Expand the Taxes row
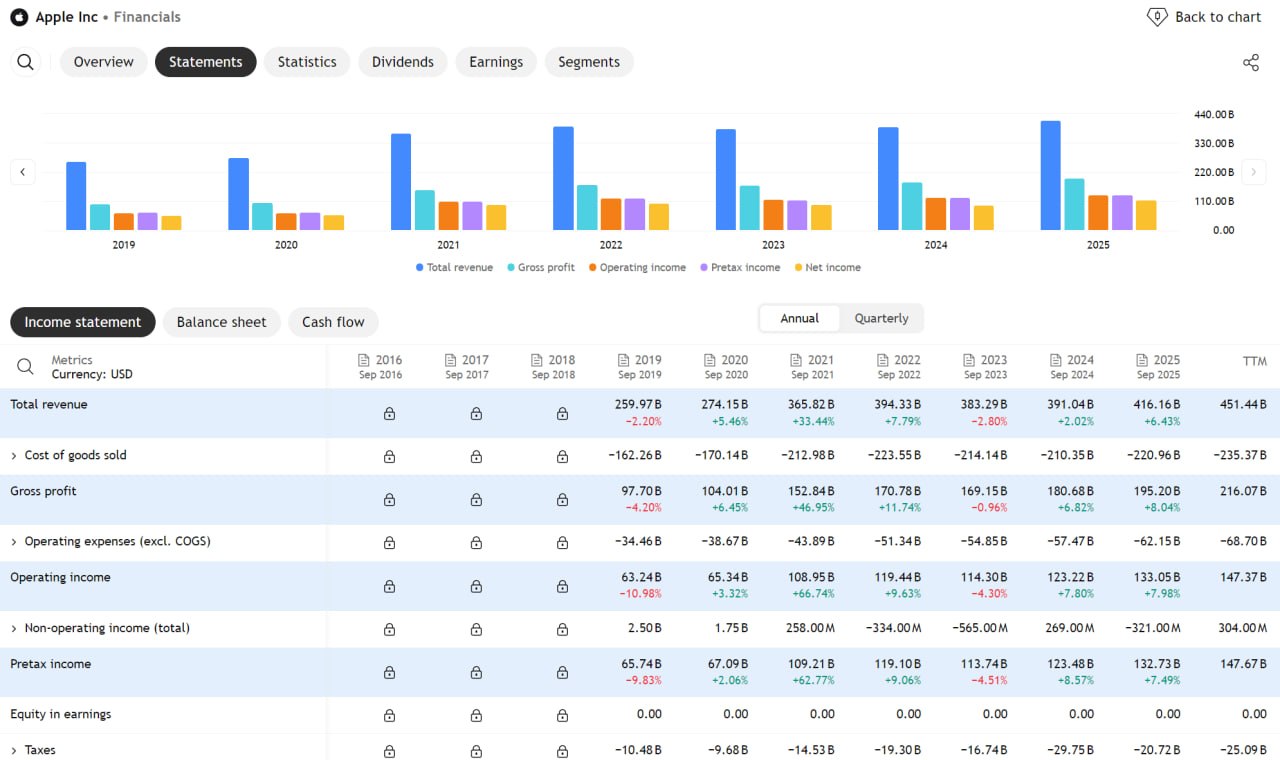The height and width of the screenshot is (760, 1280). click(x=14, y=751)
